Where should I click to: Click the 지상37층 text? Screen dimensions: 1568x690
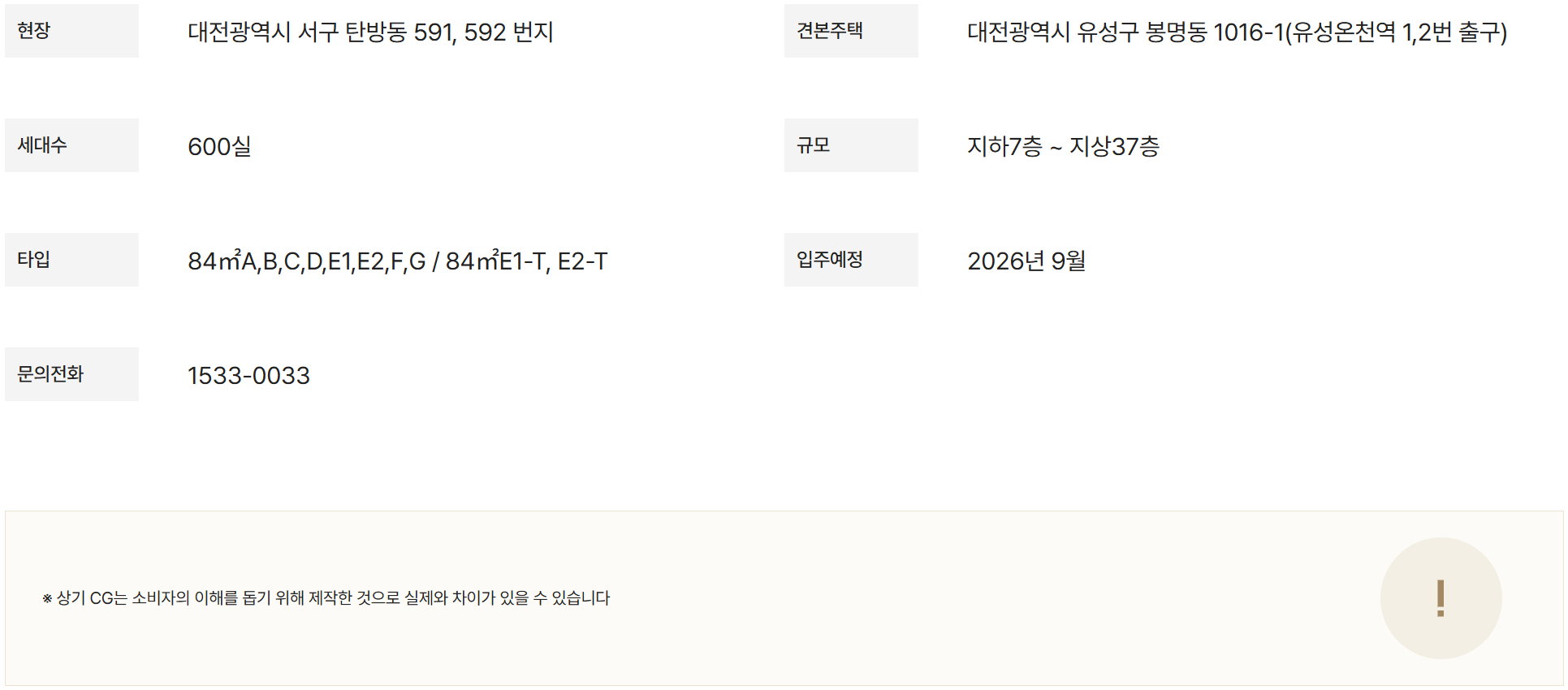coord(1114,147)
